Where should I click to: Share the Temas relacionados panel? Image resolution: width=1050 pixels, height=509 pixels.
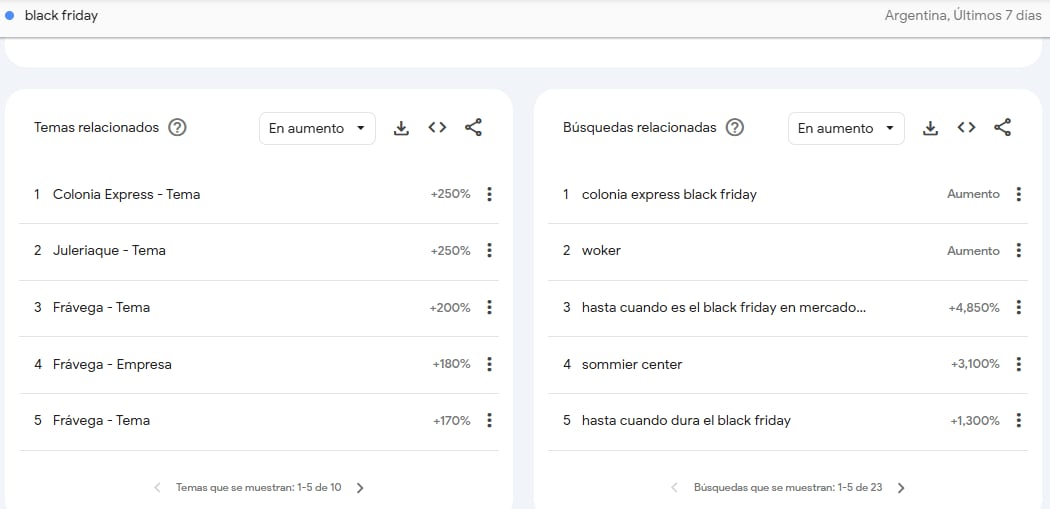pos(473,127)
